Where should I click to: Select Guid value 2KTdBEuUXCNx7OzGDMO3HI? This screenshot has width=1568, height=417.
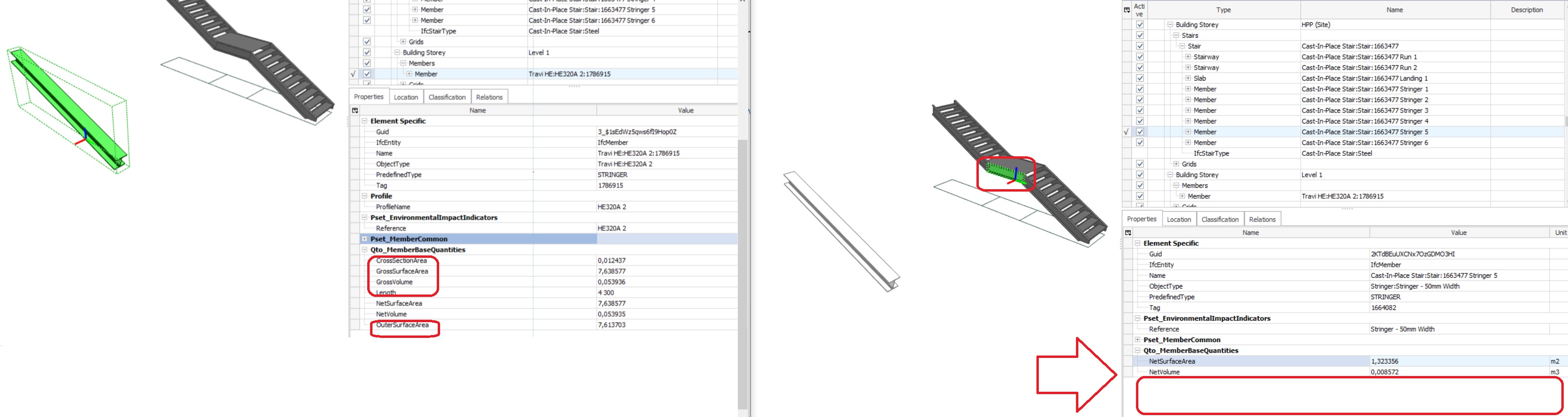pos(1413,254)
